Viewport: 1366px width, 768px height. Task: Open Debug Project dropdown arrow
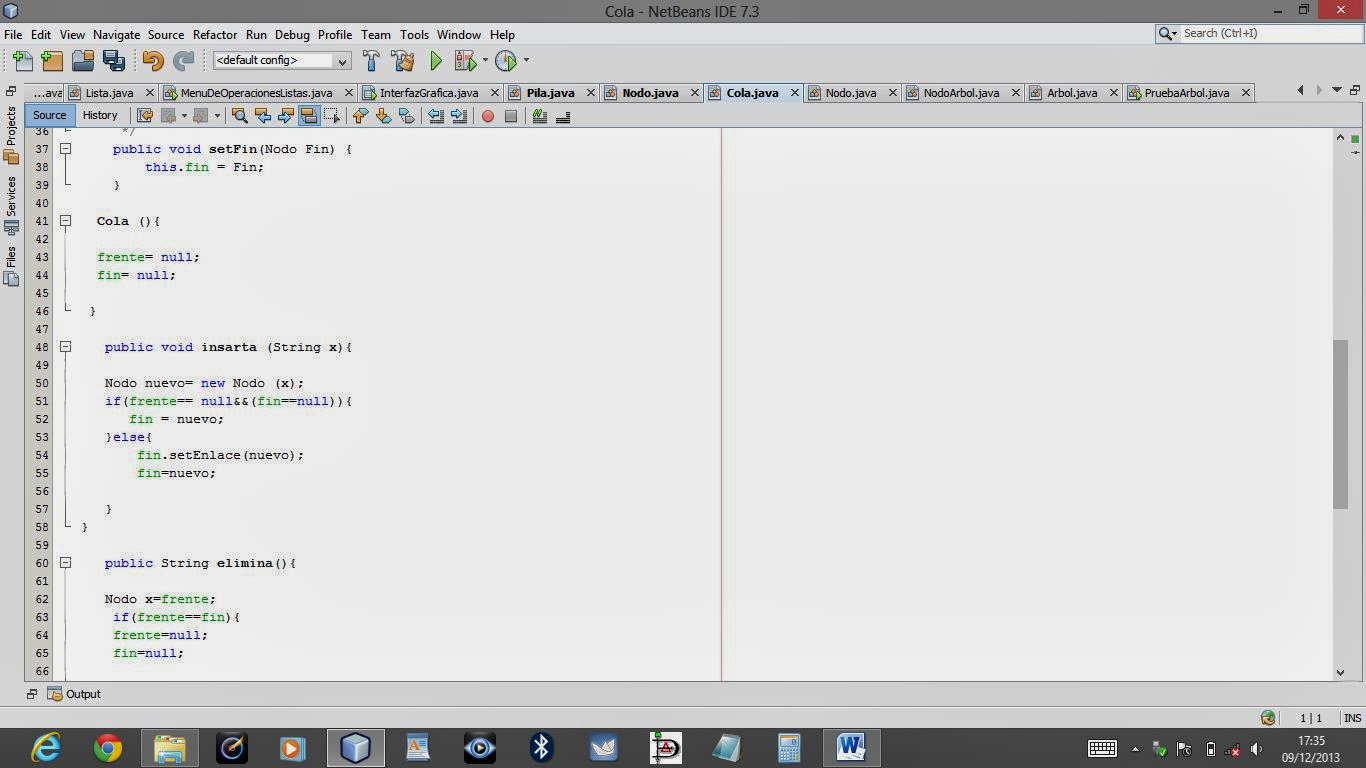pyautogui.click(x=485, y=60)
